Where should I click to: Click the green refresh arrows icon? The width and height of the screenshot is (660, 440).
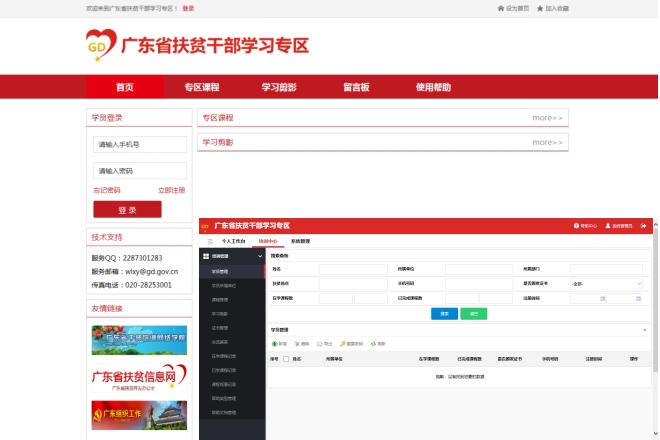pos(373,344)
